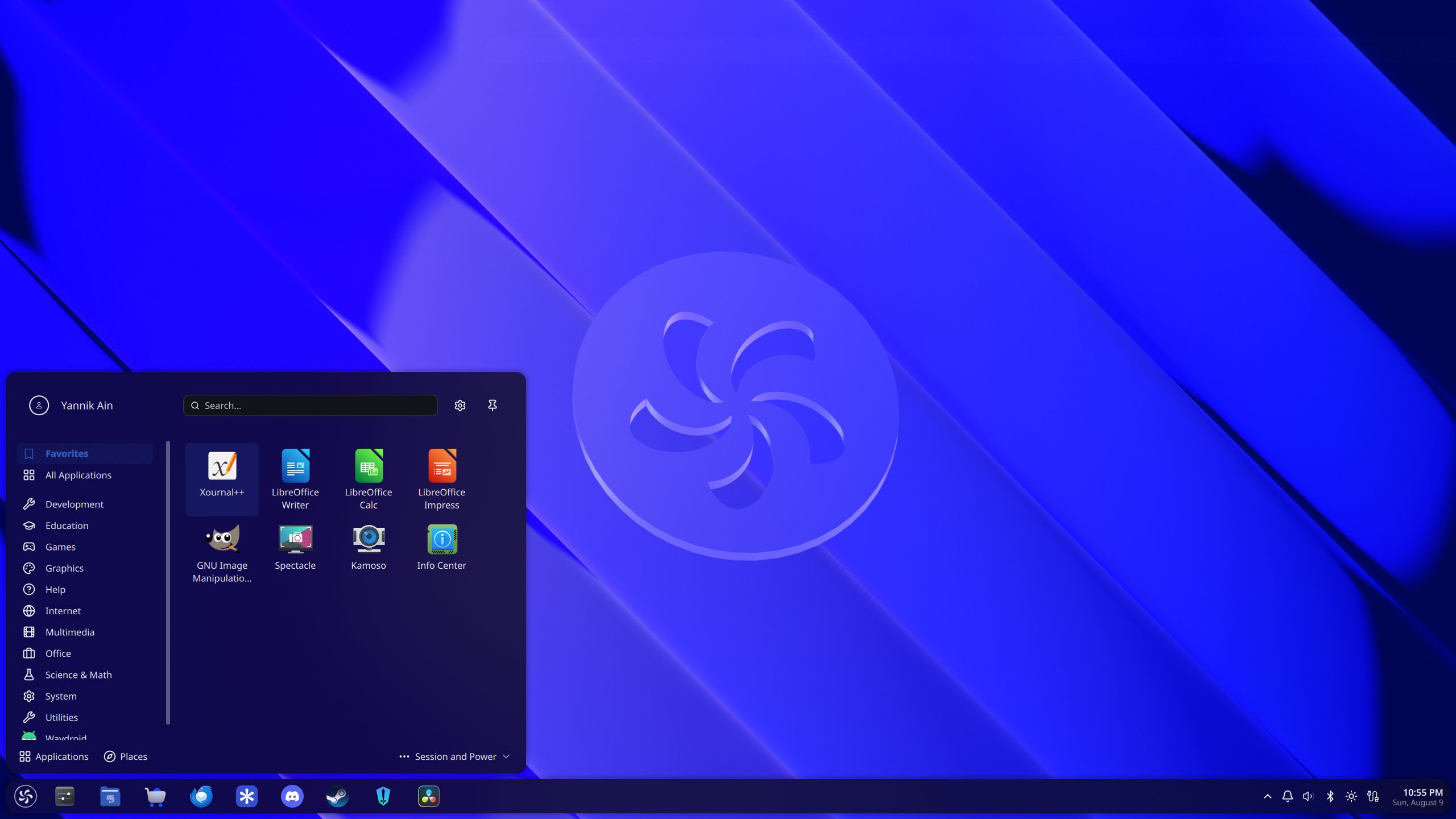Open the shield-and-sword launcher in taskbar
1456x819 pixels.
[x=383, y=796]
